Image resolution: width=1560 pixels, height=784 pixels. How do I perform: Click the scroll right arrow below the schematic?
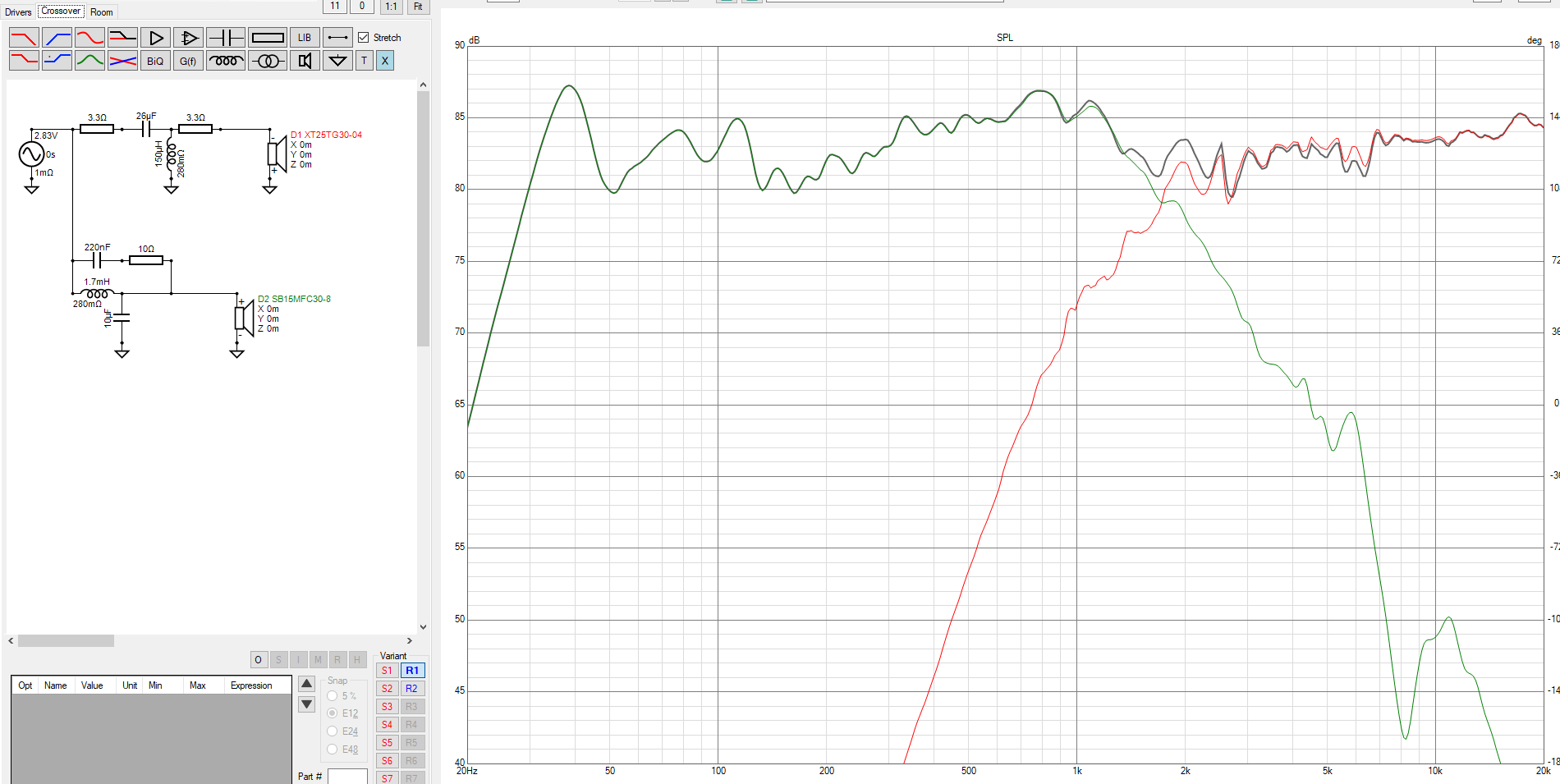(x=410, y=641)
